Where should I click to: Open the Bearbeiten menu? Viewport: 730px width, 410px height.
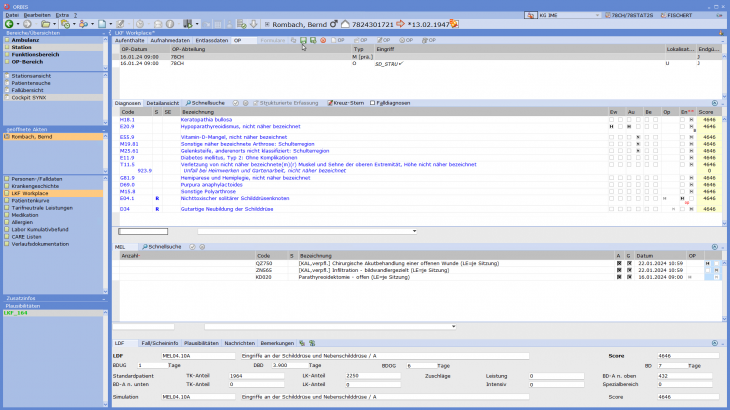point(37,12)
